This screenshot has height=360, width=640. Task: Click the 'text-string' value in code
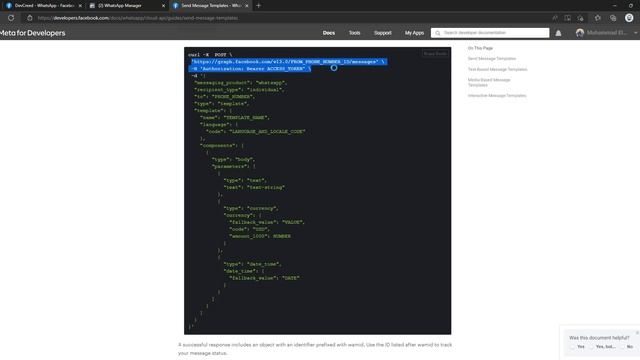[266, 187]
